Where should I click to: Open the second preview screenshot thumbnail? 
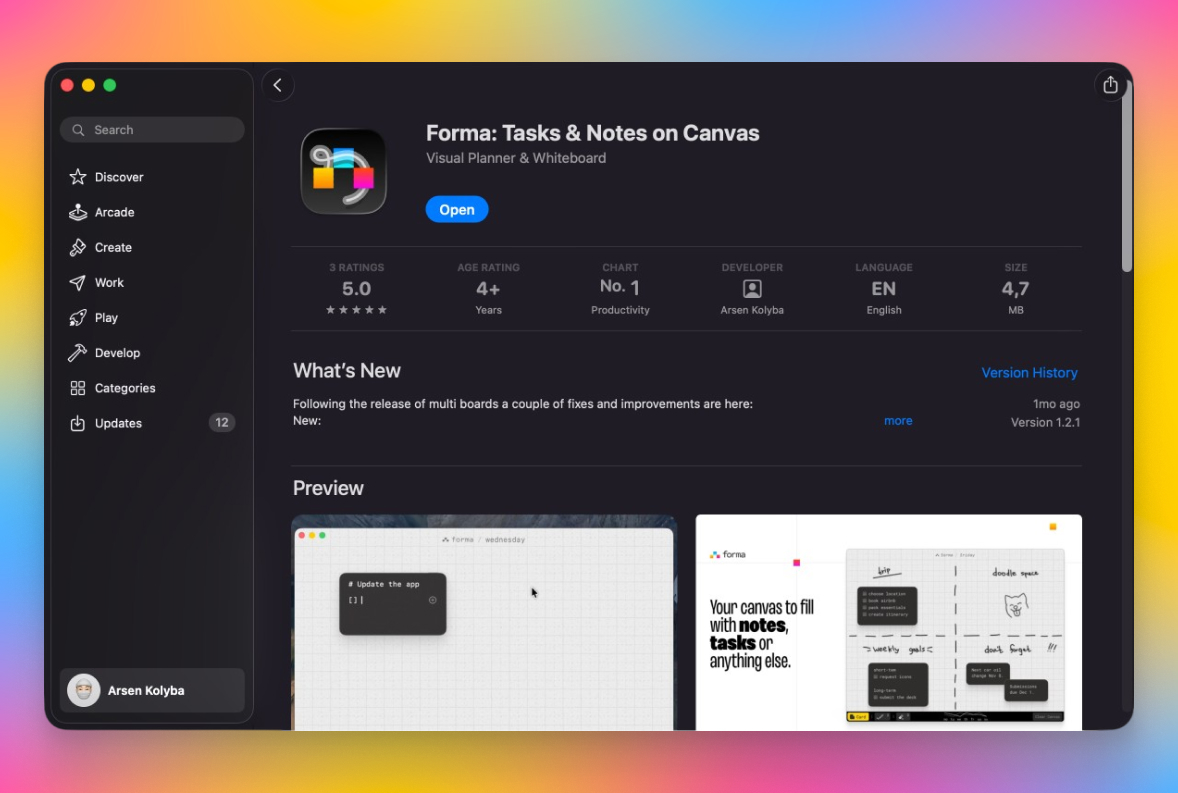click(x=889, y=623)
